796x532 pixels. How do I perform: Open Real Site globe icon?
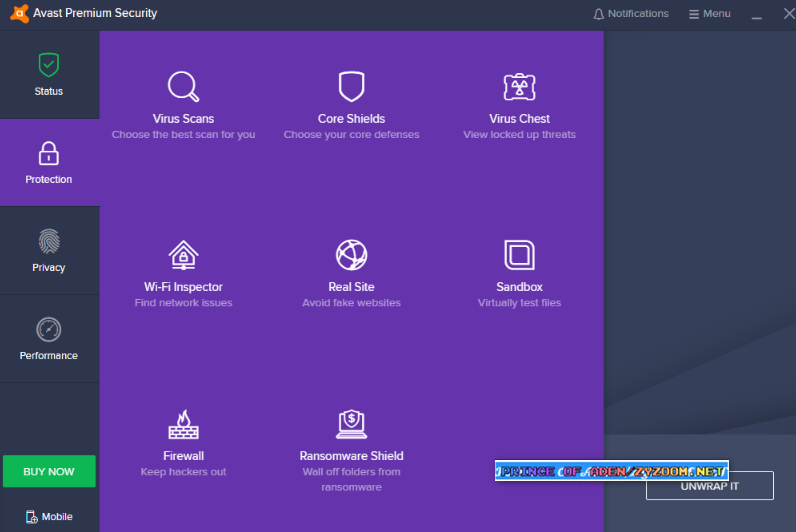pyautogui.click(x=351, y=255)
